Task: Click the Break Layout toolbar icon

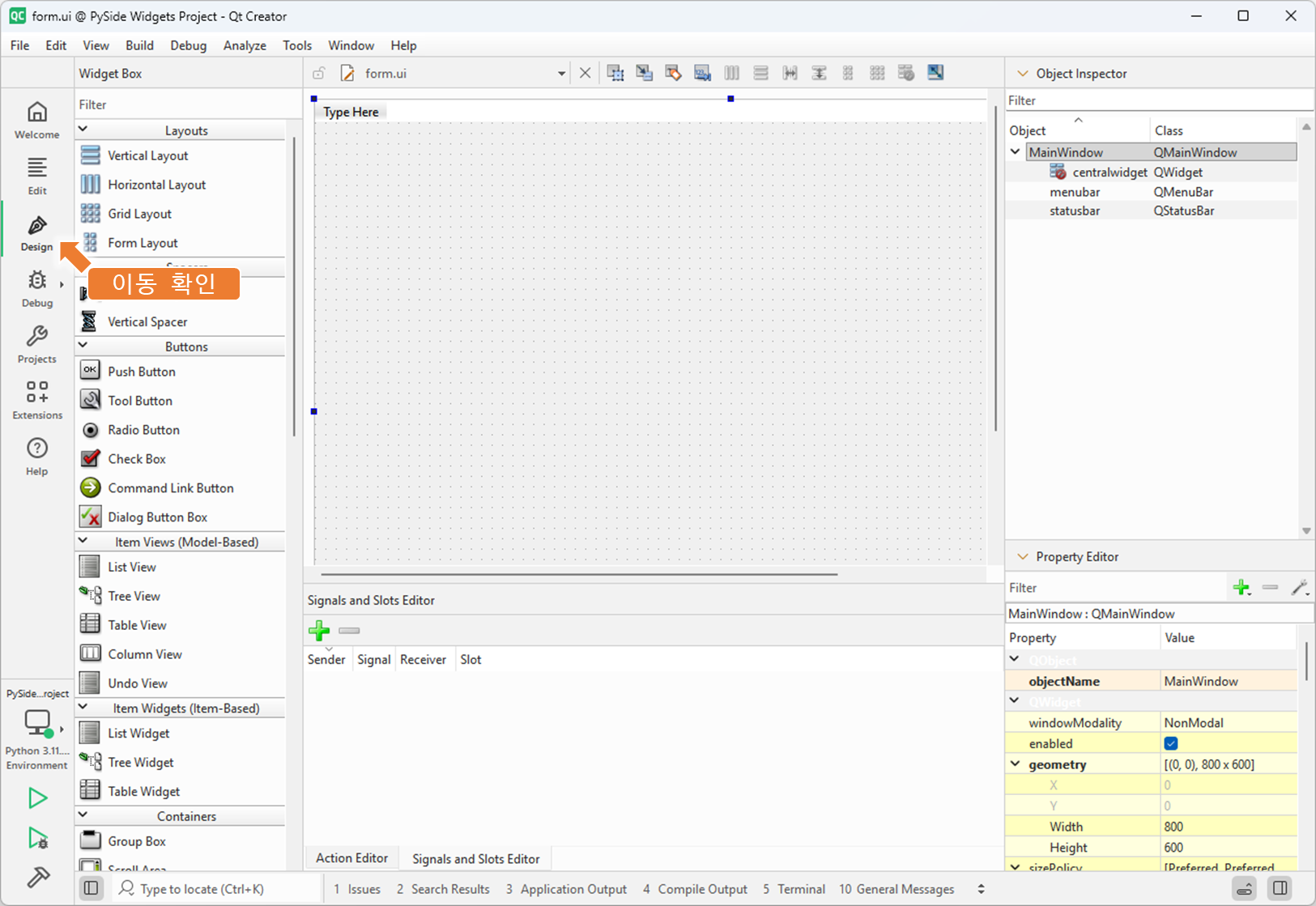Action: tap(907, 73)
